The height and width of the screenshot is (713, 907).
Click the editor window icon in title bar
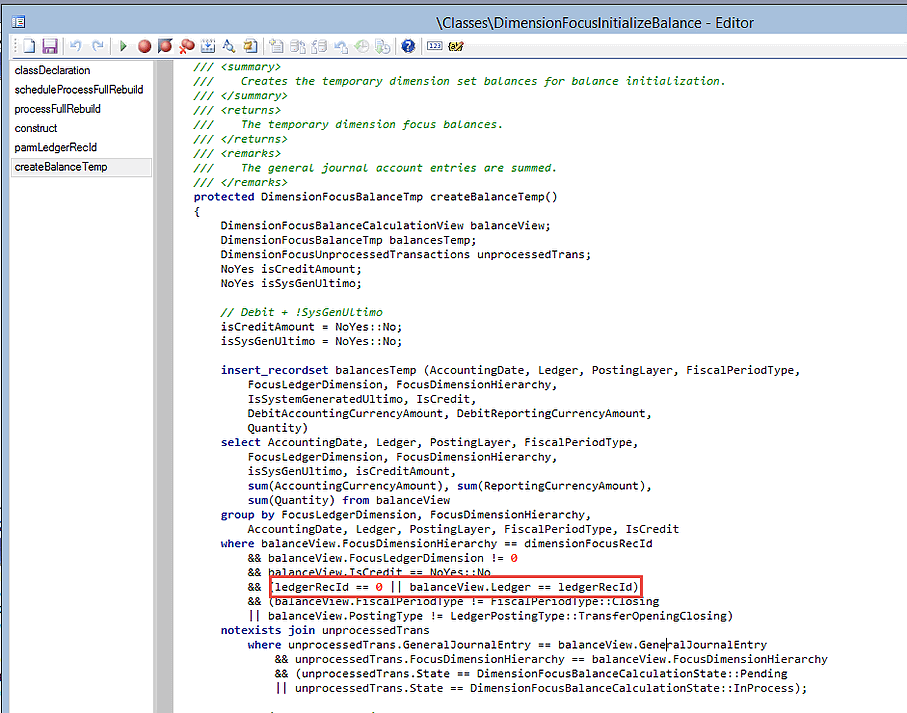tap(19, 23)
